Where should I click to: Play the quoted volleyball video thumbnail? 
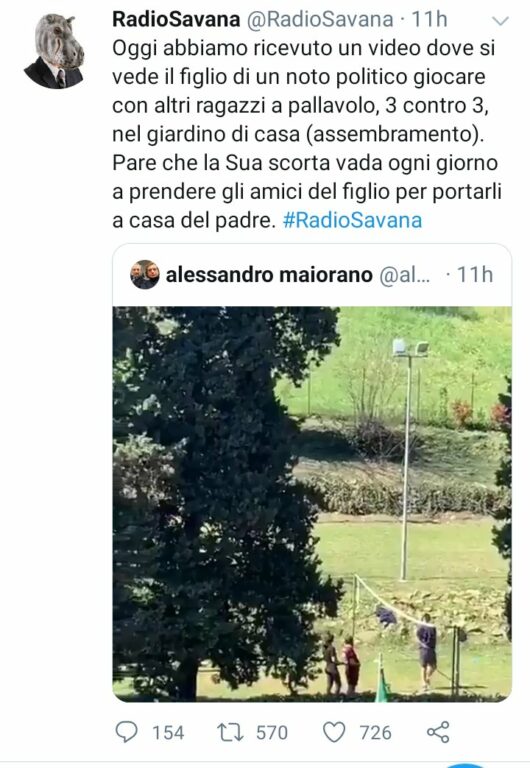click(312, 504)
